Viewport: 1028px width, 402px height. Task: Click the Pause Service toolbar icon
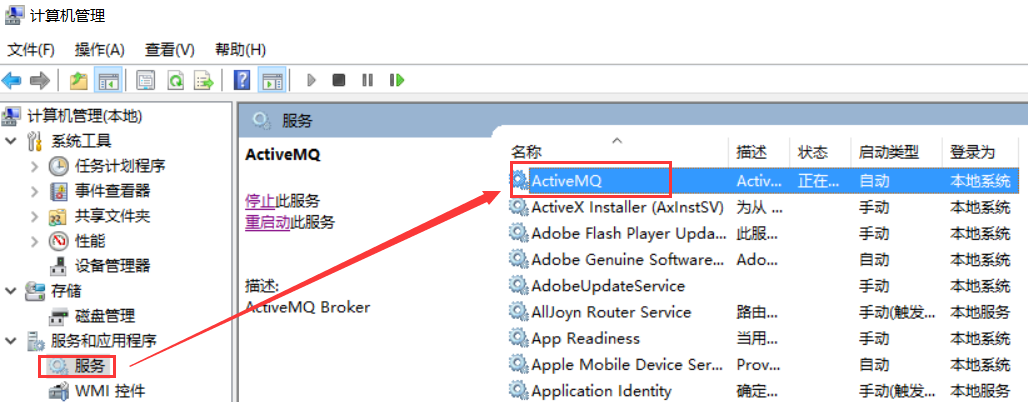coord(367,81)
